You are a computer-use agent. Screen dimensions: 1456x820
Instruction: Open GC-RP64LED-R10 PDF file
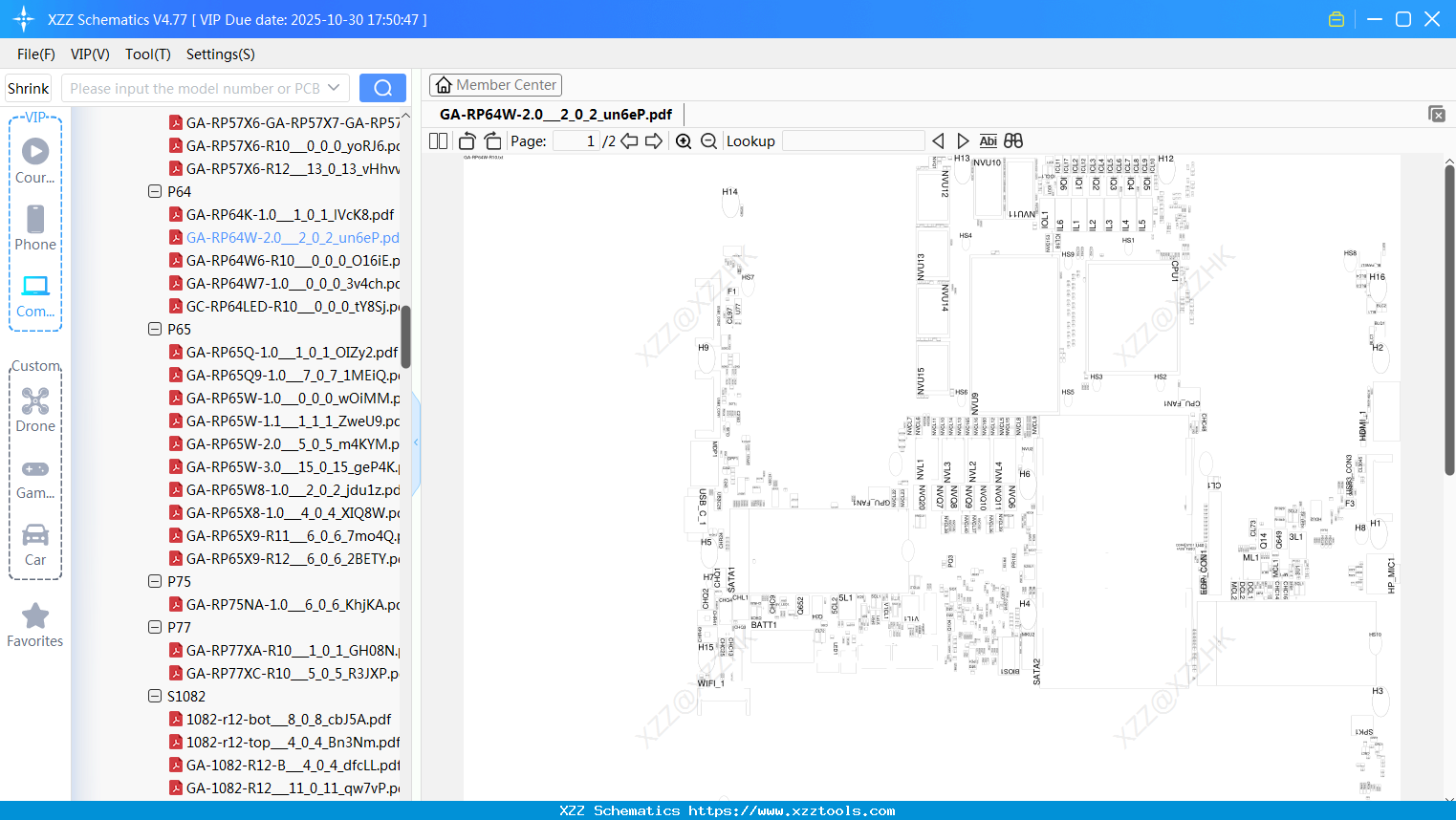tap(284, 306)
